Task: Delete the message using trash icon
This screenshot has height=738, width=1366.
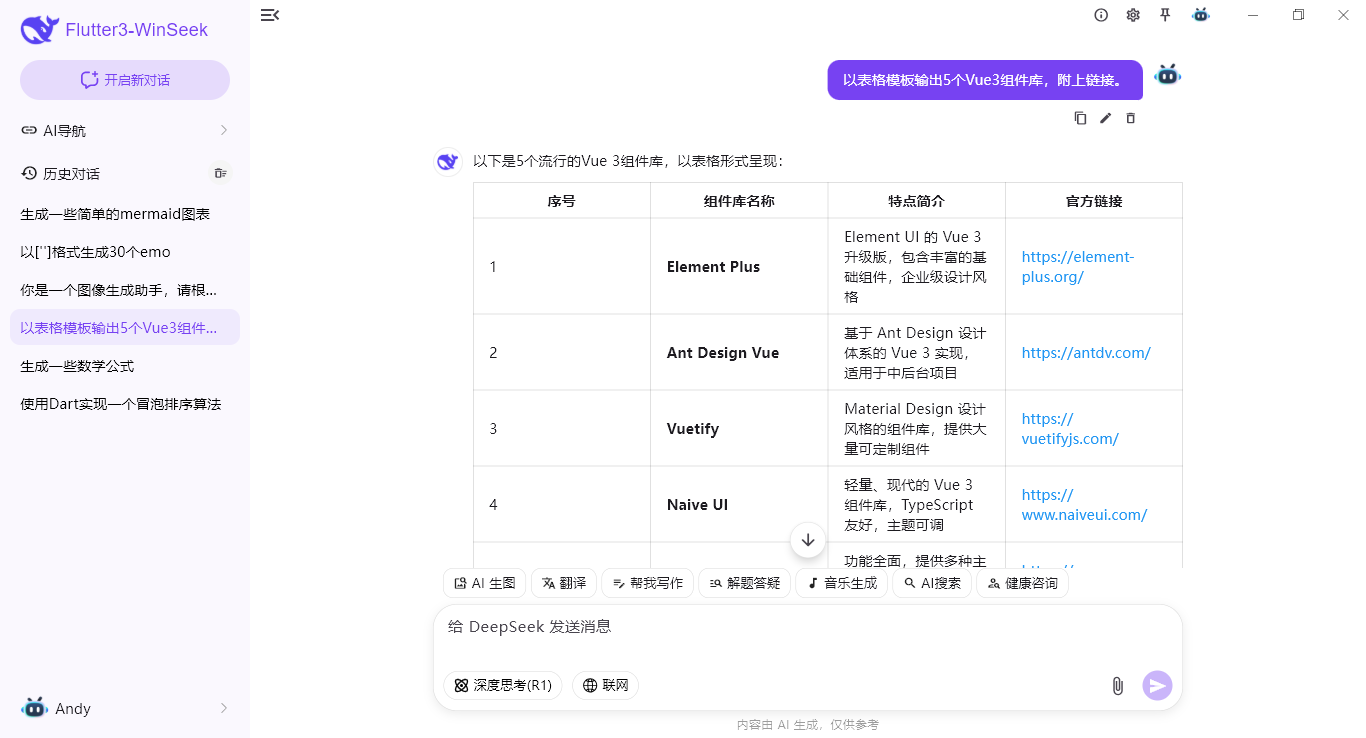Action: (x=1131, y=117)
